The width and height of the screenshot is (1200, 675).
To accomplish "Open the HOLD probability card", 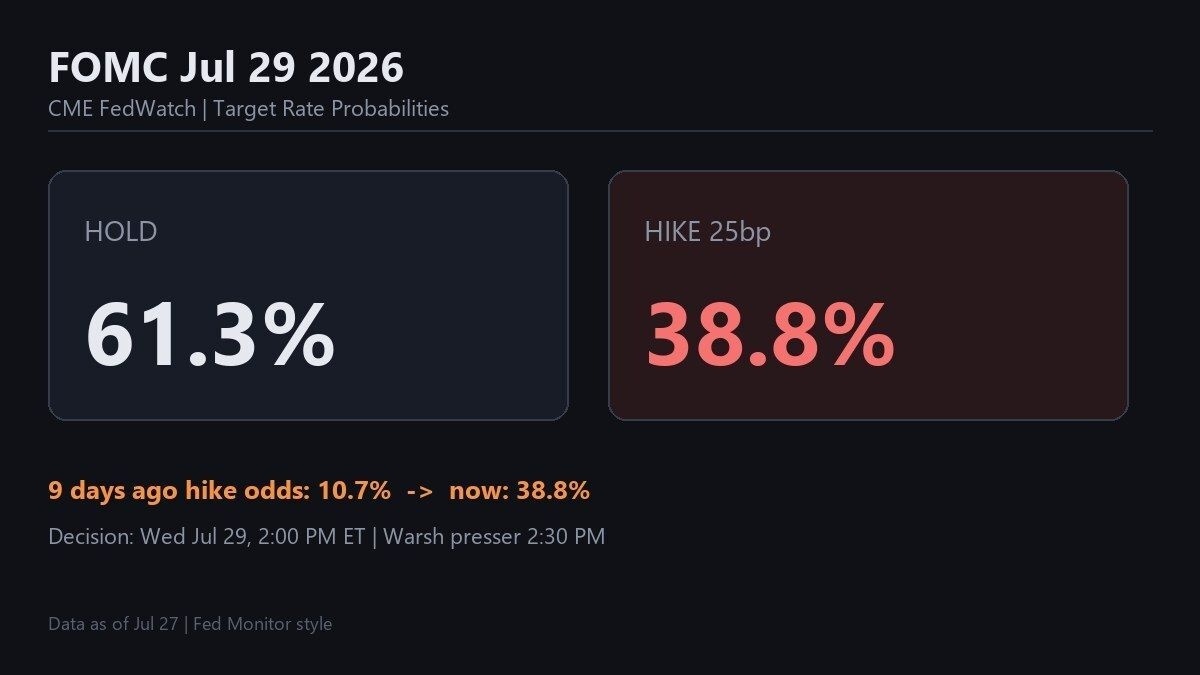I will [308, 295].
